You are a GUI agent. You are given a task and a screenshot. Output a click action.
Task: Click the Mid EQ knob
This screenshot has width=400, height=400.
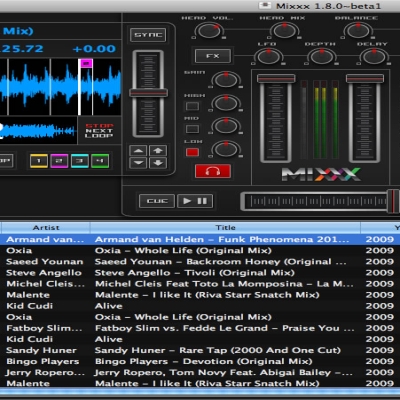tap(226, 126)
